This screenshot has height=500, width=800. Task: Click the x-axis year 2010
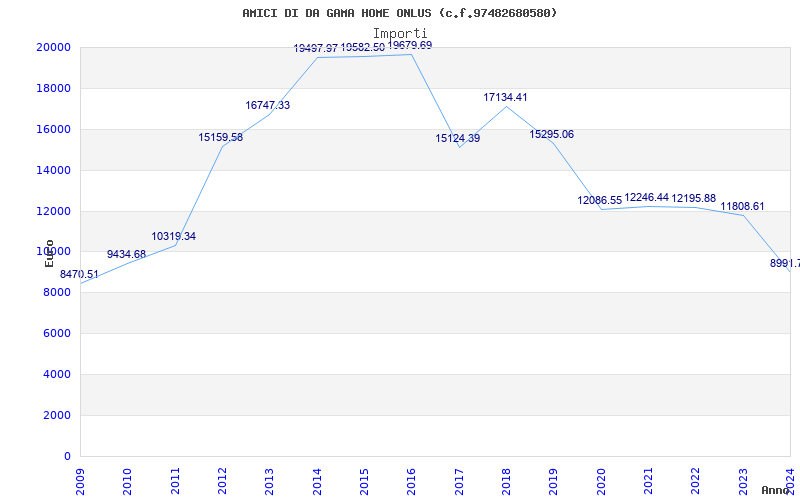[128, 481]
